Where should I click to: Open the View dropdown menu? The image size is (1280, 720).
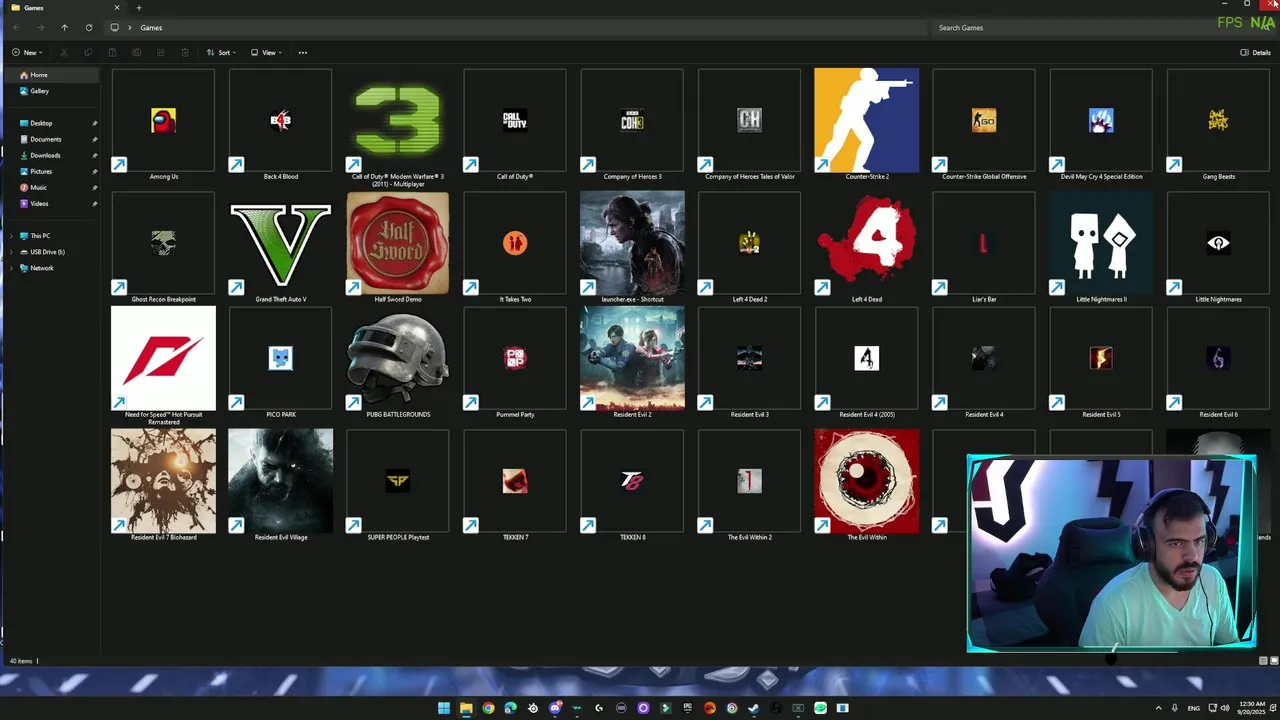[266, 52]
